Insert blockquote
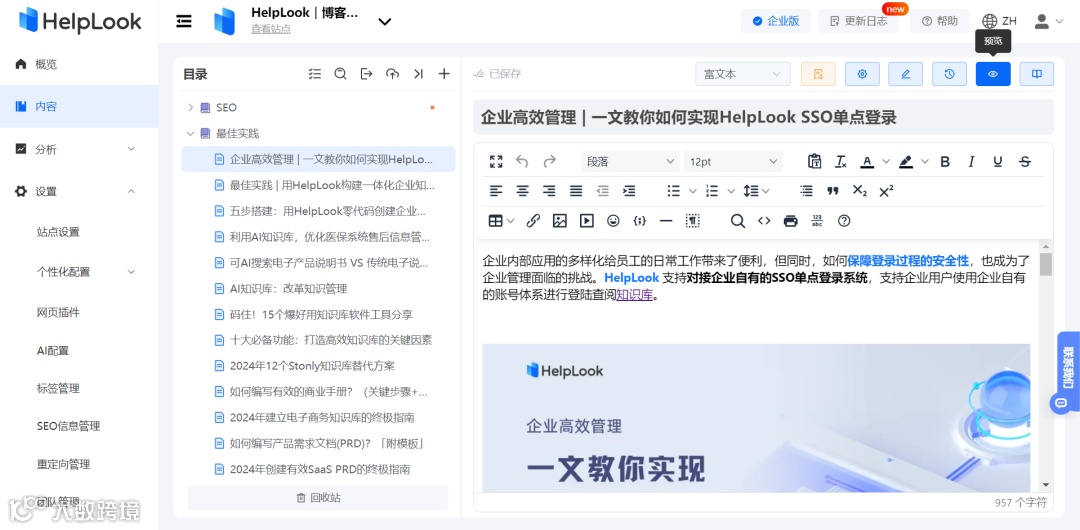Image resolution: width=1080 pixels, height=530 pixels. (x=833, y=191)
